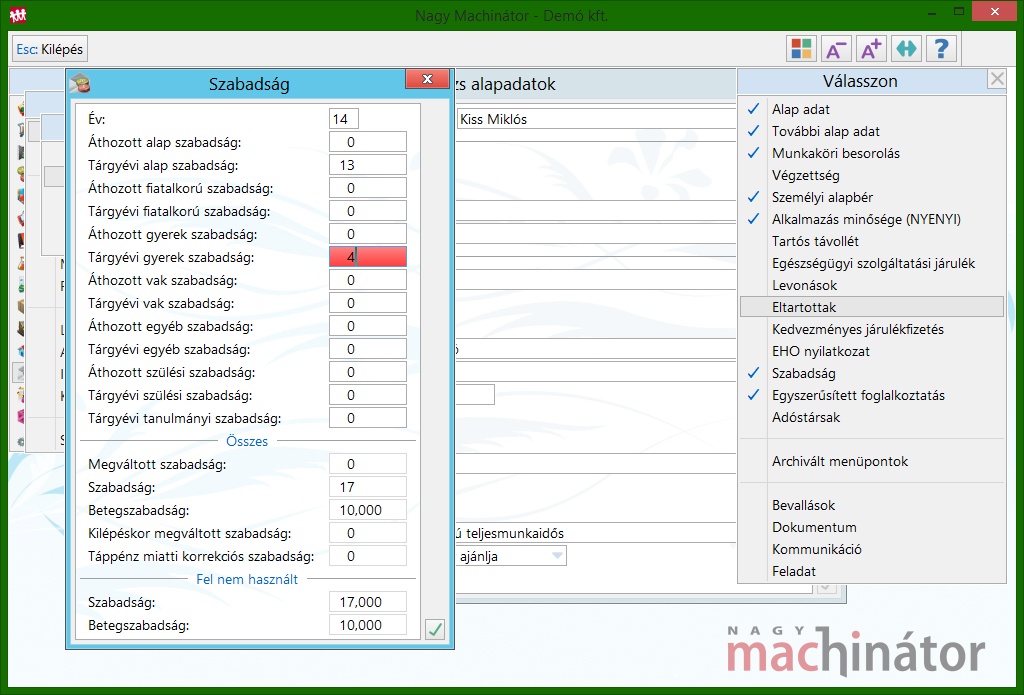Screen dimensions: 1024x695
Task: Open the colored tiles menu icon
Action: click(801, 49)
